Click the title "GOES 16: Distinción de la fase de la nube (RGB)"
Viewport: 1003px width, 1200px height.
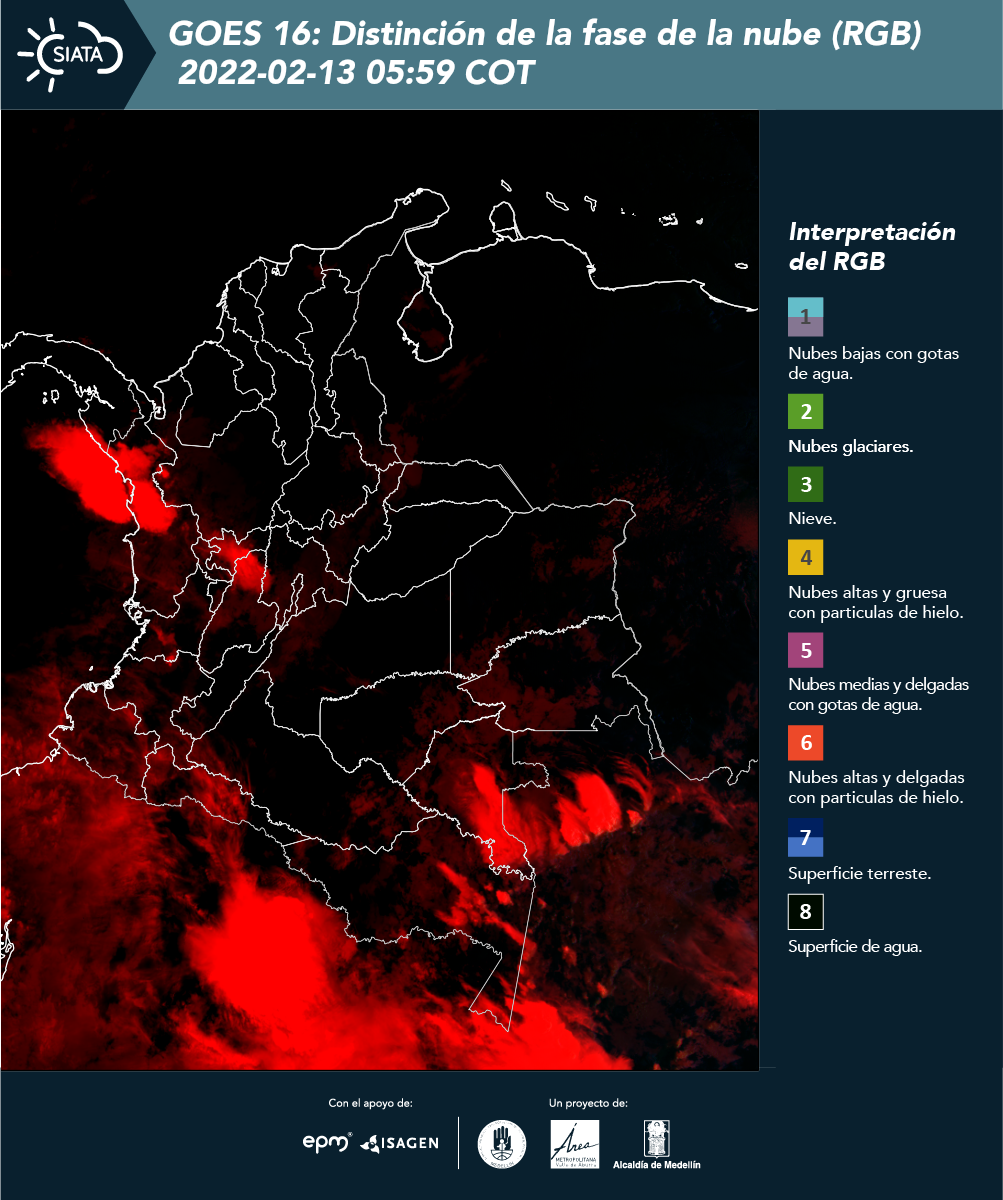tap(545, 35)
